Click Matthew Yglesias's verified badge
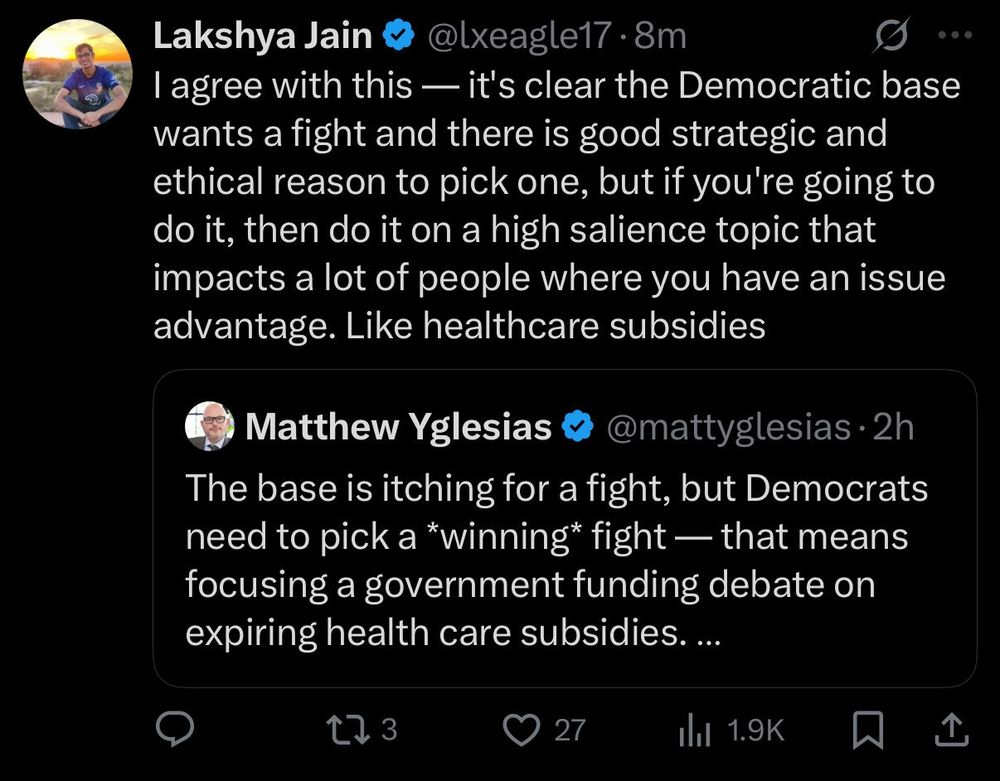Screen dimensions: 1000x781 pos(577,427)
